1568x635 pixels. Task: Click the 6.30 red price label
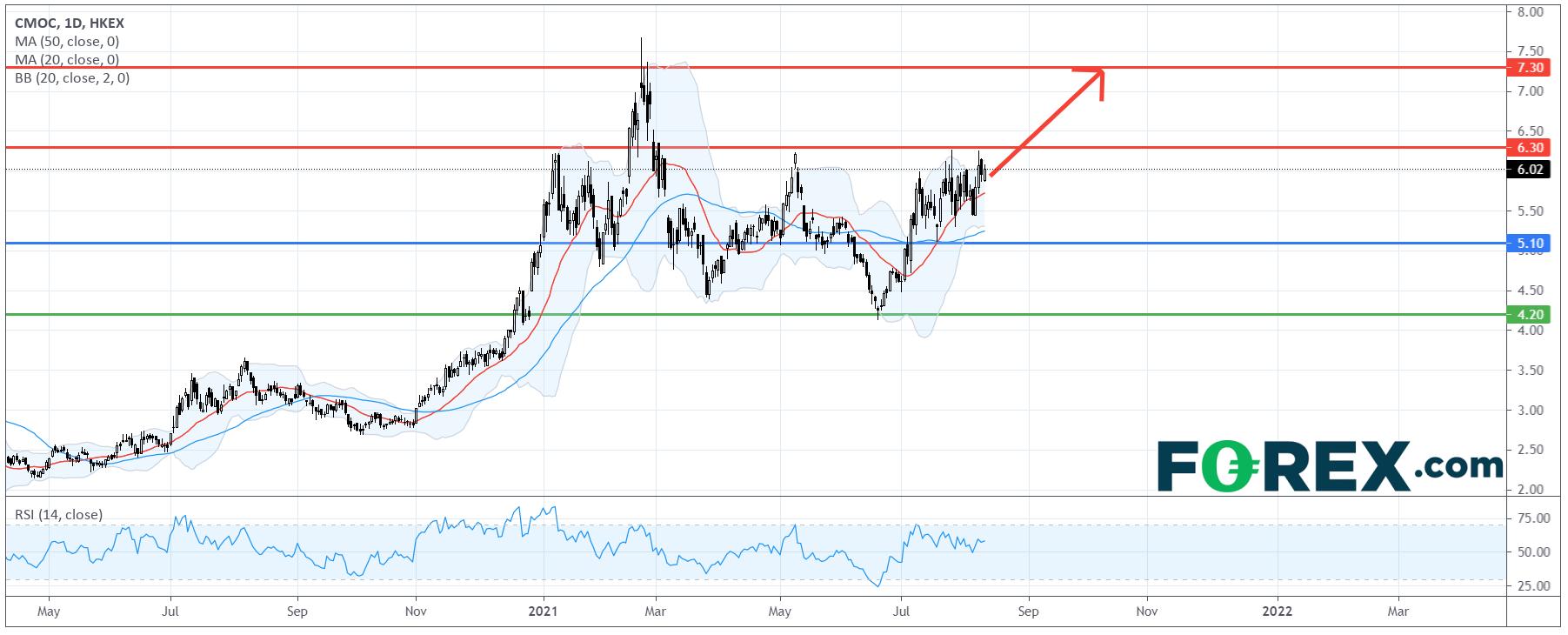tap(1531, 148)
